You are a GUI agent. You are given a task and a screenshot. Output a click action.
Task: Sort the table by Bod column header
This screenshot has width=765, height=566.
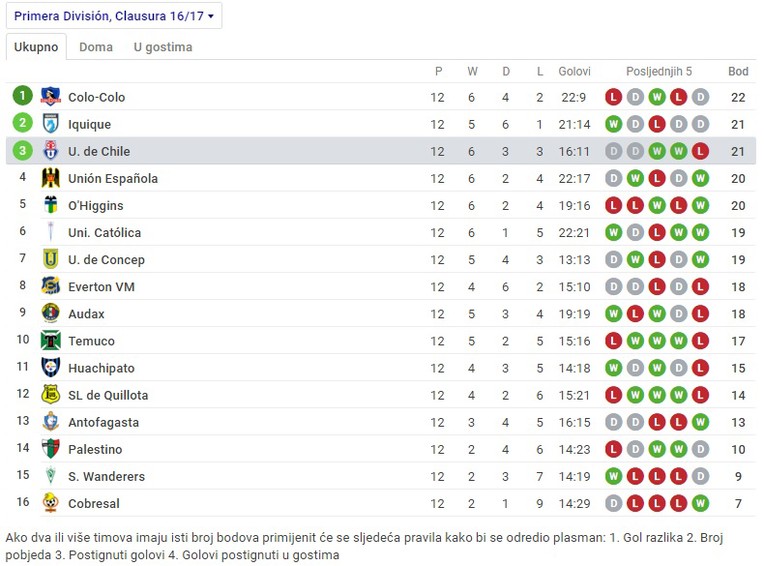[x=738, y=71]
